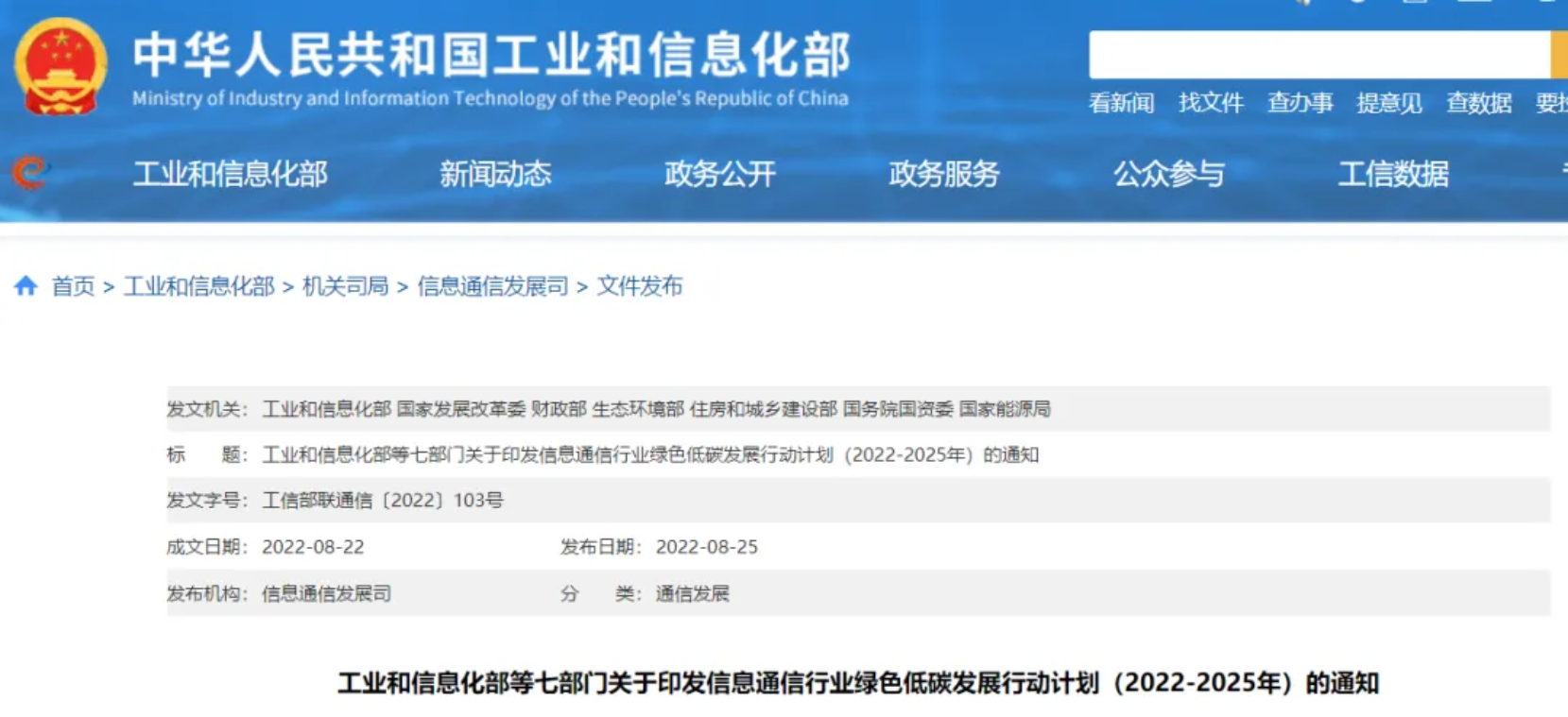Open 机关司局 breadcrumb link
1568x717 pixels.
point(345,286)
